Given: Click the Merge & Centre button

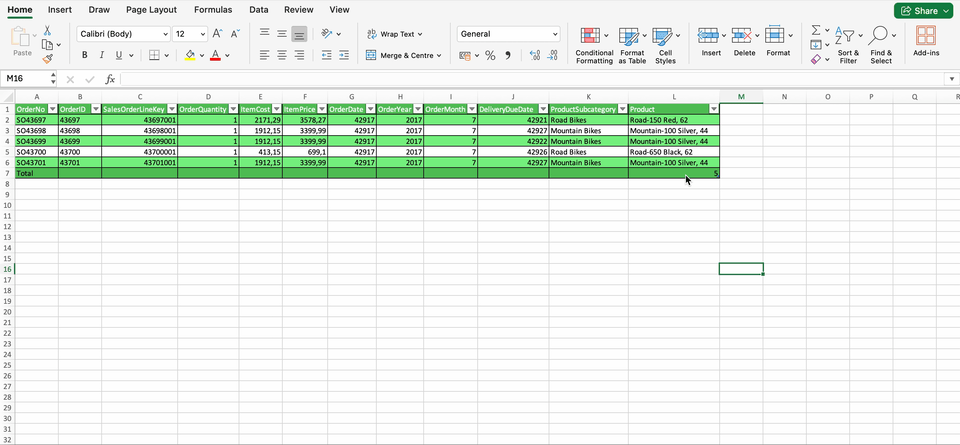Looking at the screenshot, I should coord(403,56).
